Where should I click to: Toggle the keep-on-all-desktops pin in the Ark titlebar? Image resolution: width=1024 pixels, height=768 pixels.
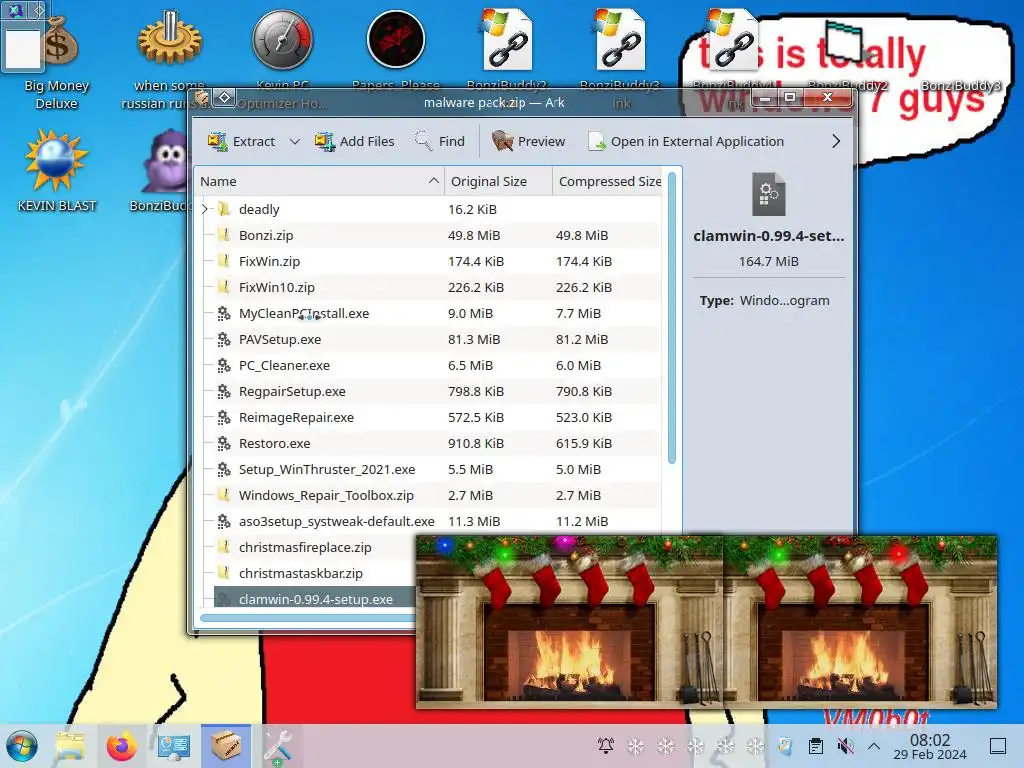pos(224,97)
